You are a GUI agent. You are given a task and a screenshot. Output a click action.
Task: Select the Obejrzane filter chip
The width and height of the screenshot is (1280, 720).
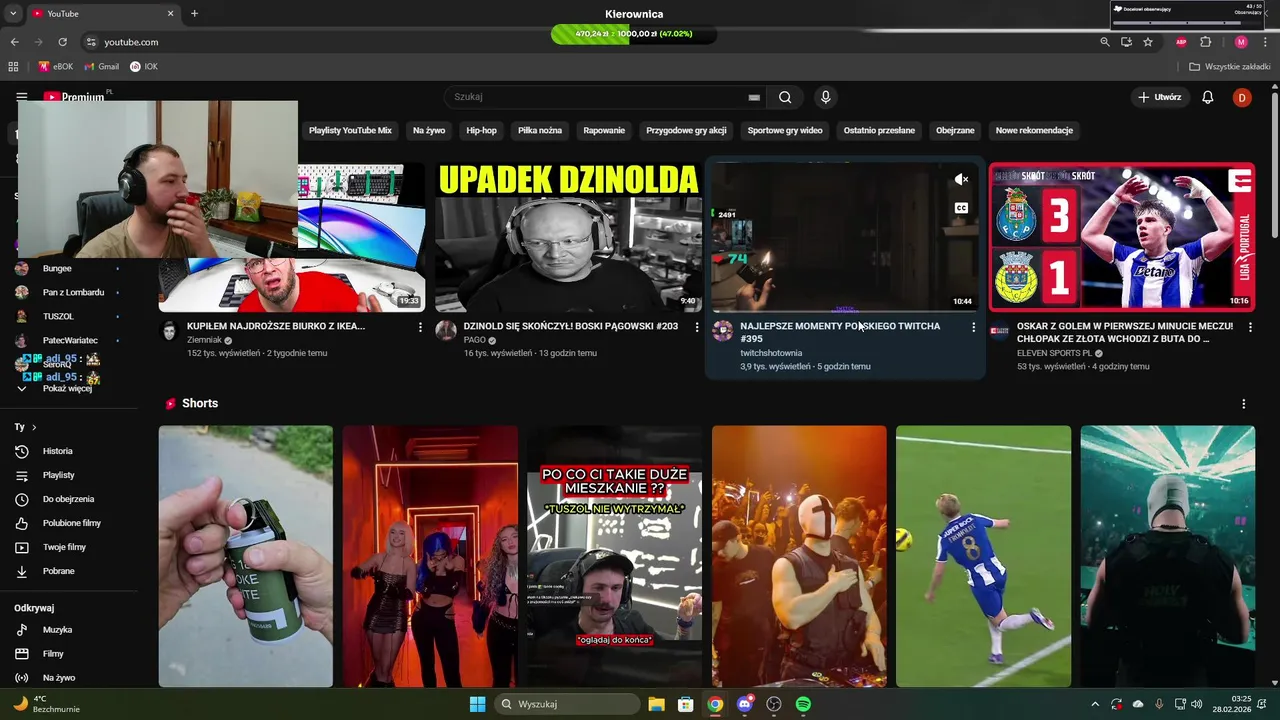pos(955,130)
